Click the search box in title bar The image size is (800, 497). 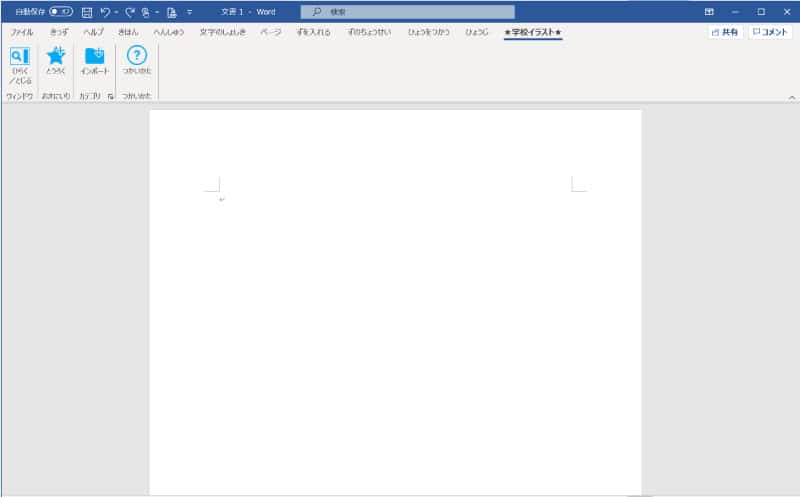coord(407,12)
